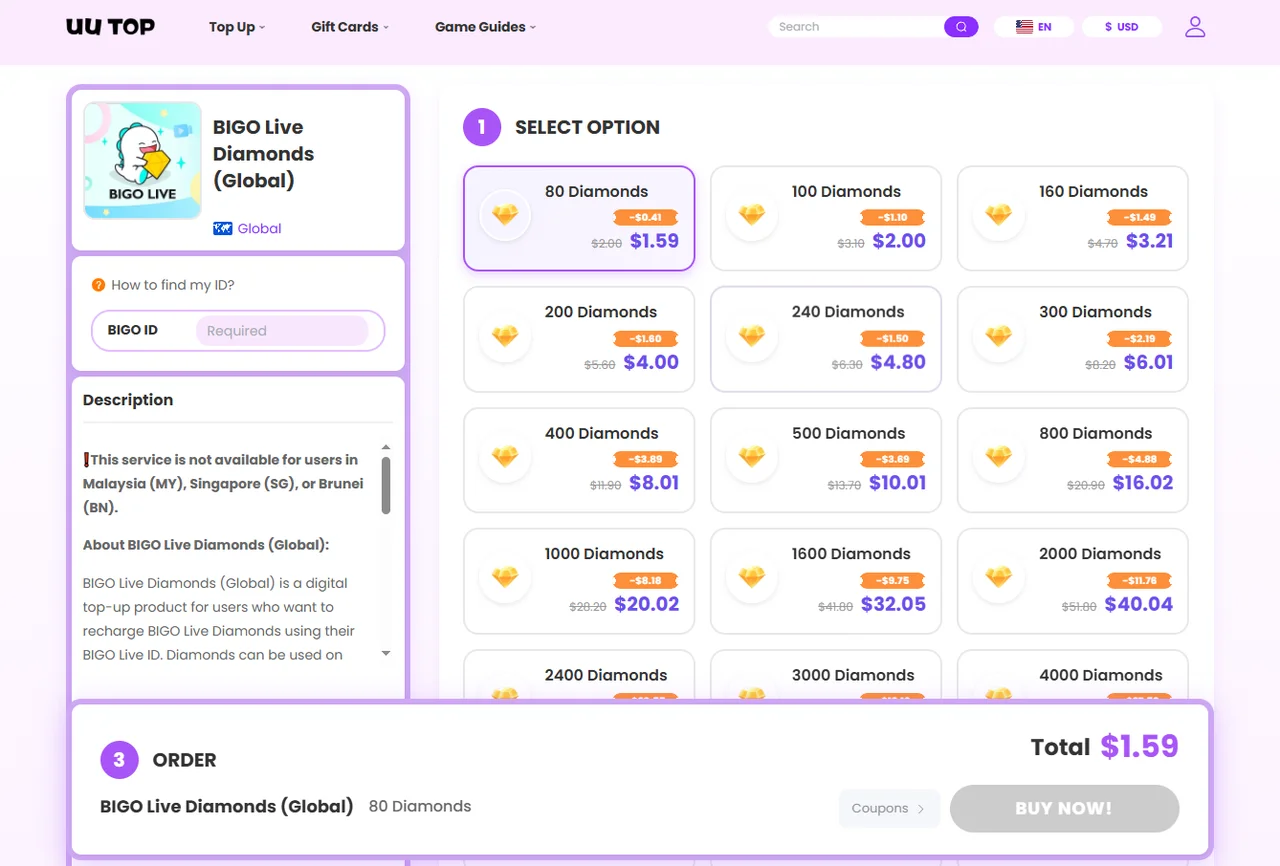Click the description scroll up arrow
Image resolution: width=1280 pixels, height=866 pixels.
coord(386,447)
